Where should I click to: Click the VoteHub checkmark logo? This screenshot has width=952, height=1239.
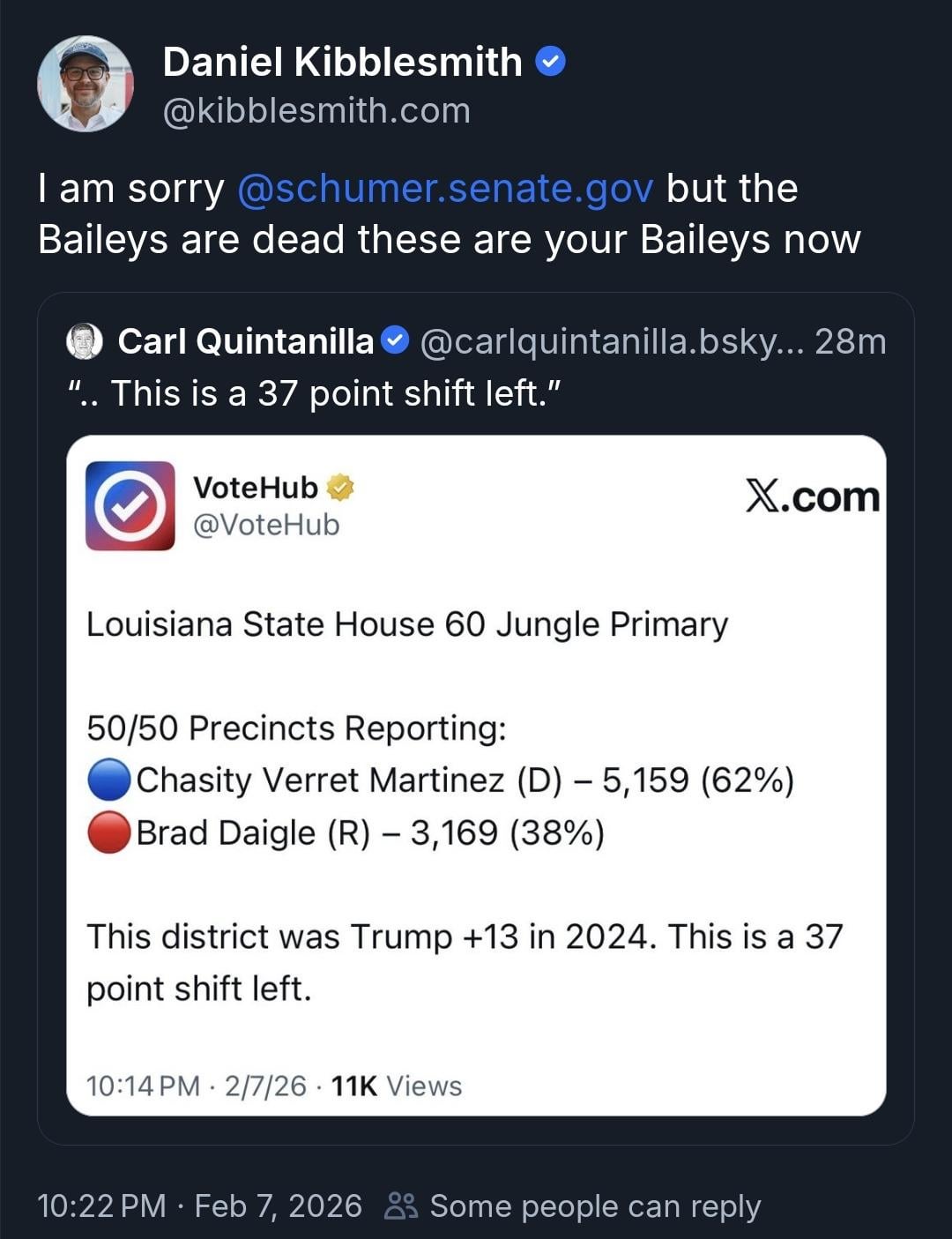click(130, 505)
